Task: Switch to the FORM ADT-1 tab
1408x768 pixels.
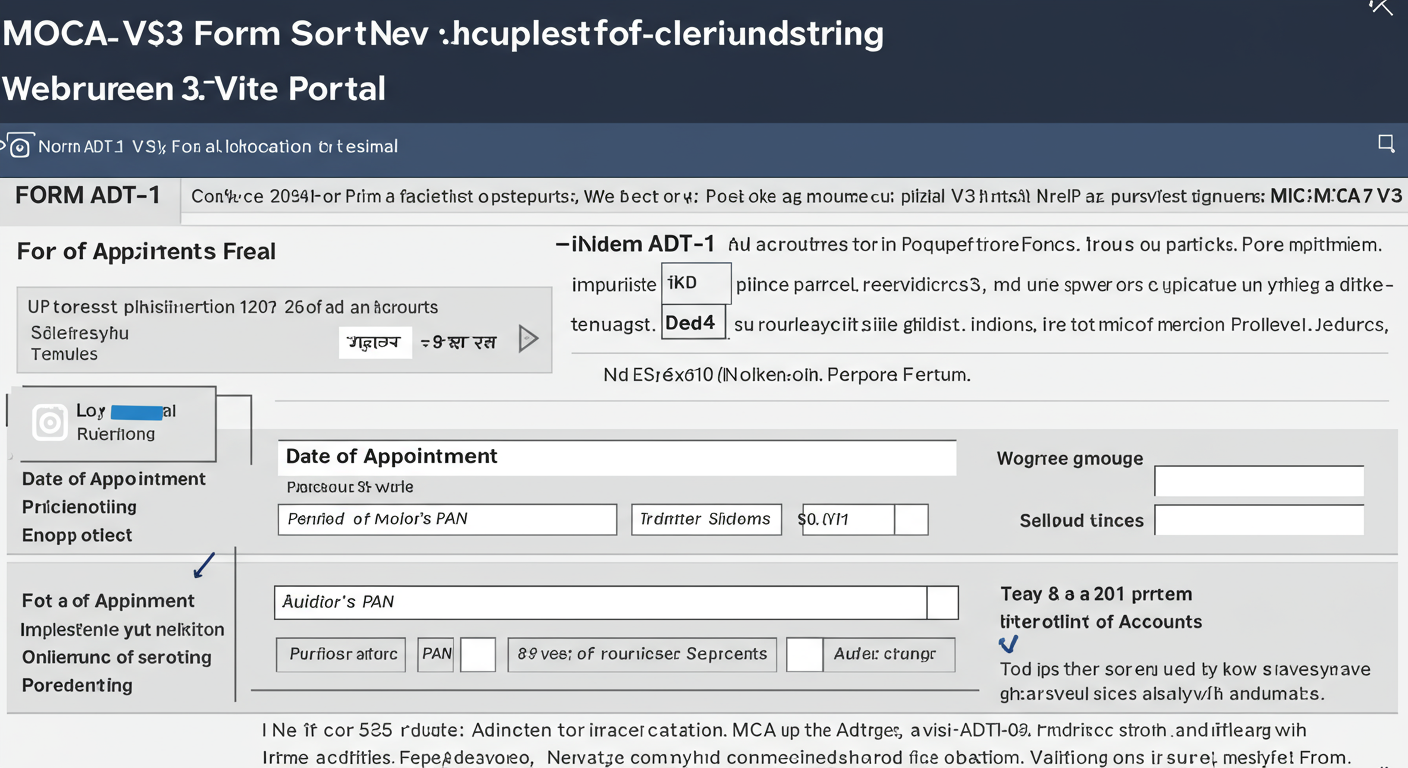Action: (x=88, y=196)
